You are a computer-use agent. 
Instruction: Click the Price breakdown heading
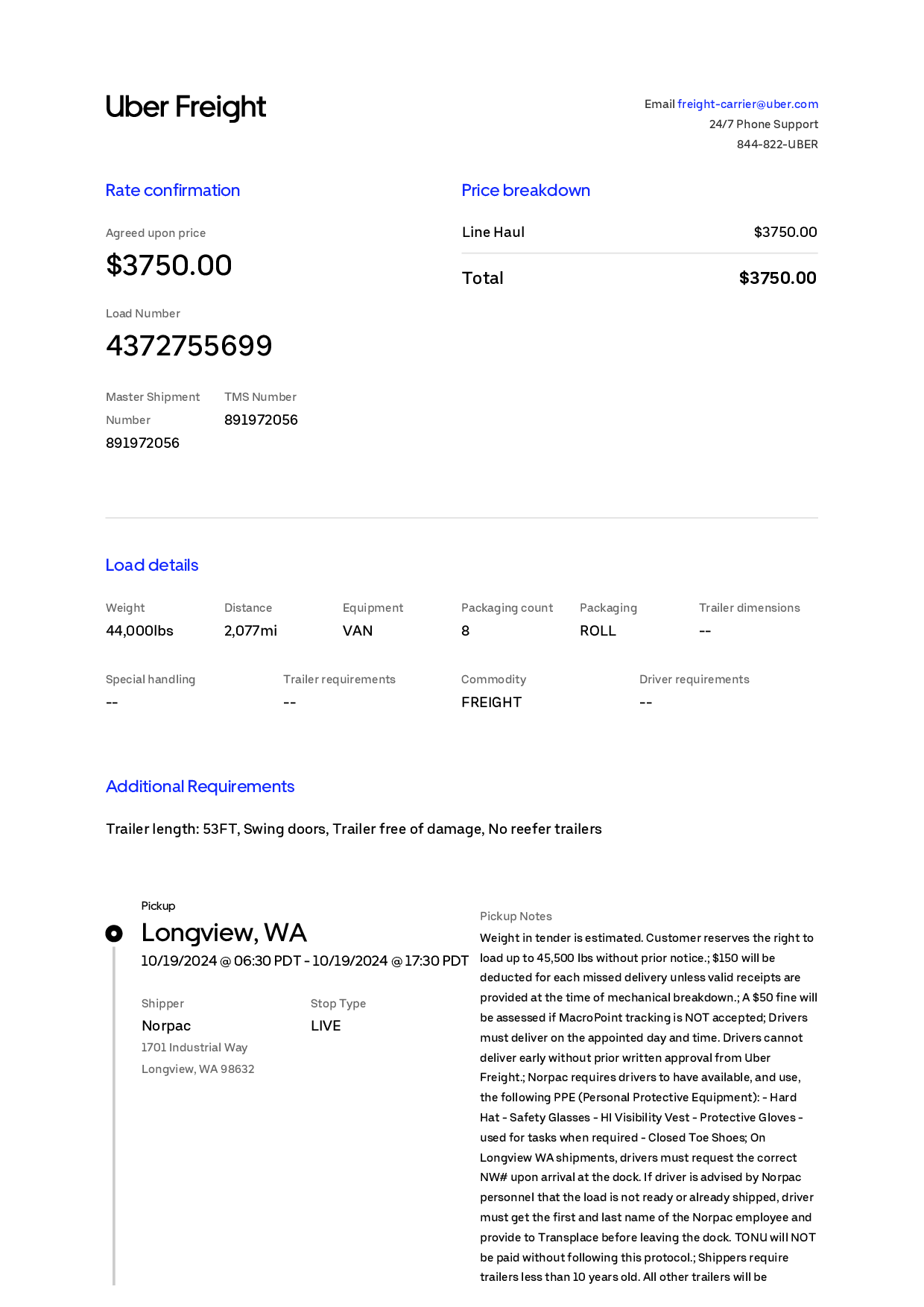tap(526, 190)
